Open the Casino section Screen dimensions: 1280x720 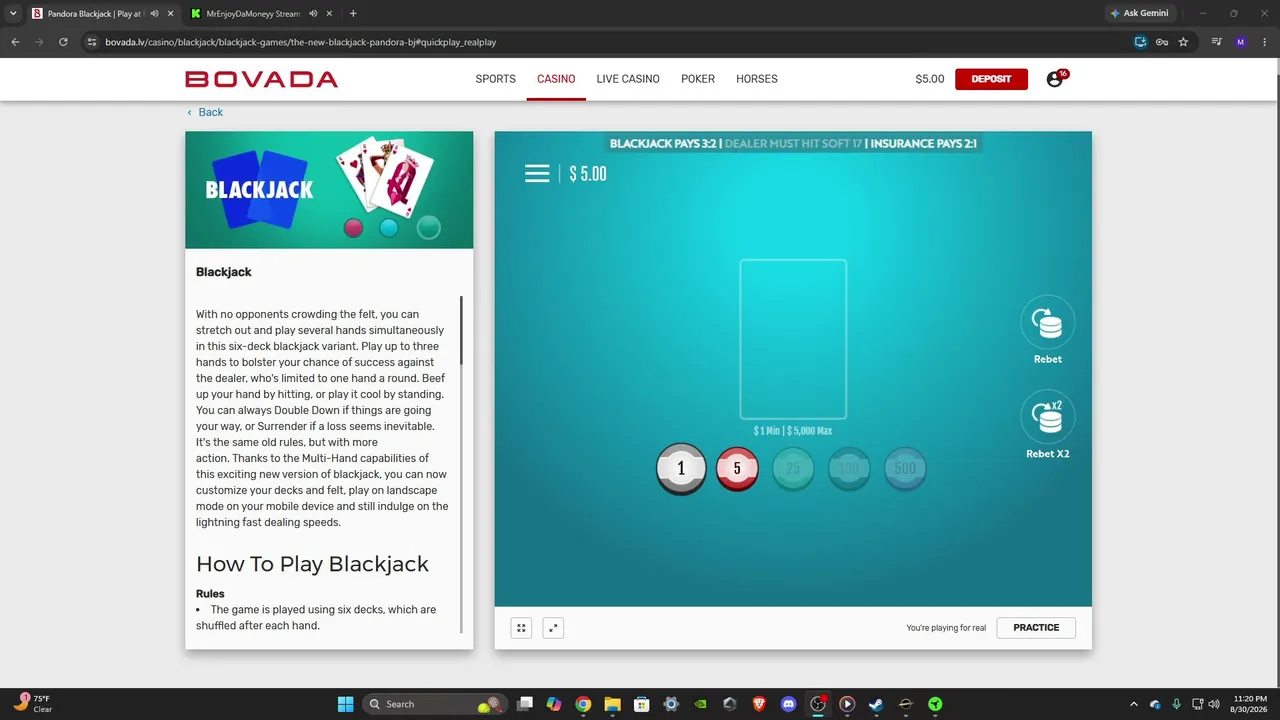[556, 79]
